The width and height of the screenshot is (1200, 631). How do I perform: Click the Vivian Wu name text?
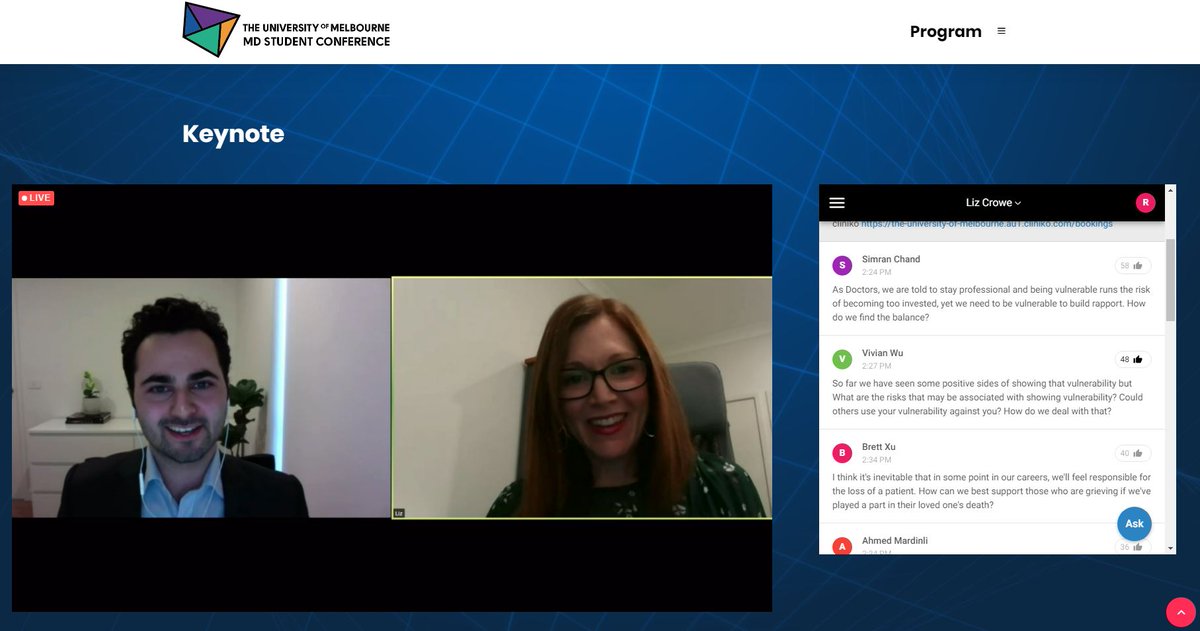(882, 353)
